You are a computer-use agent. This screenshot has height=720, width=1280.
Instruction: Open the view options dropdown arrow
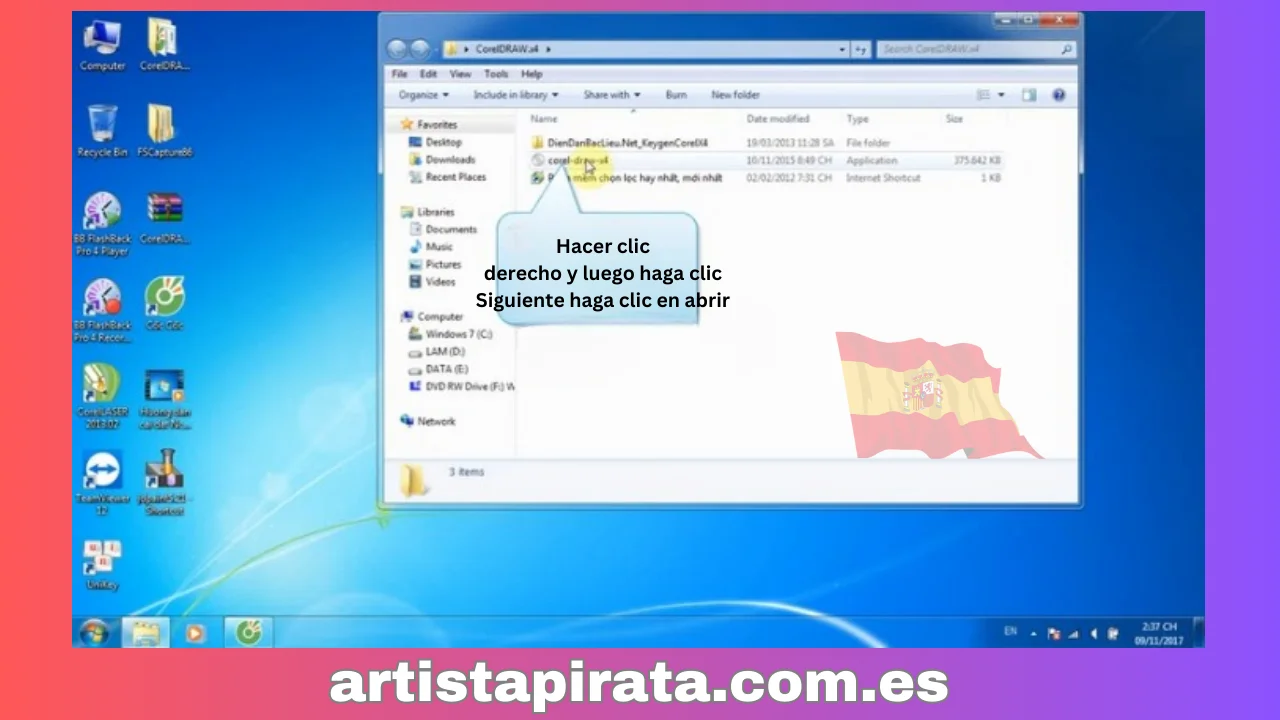(x=1001, y=95)
